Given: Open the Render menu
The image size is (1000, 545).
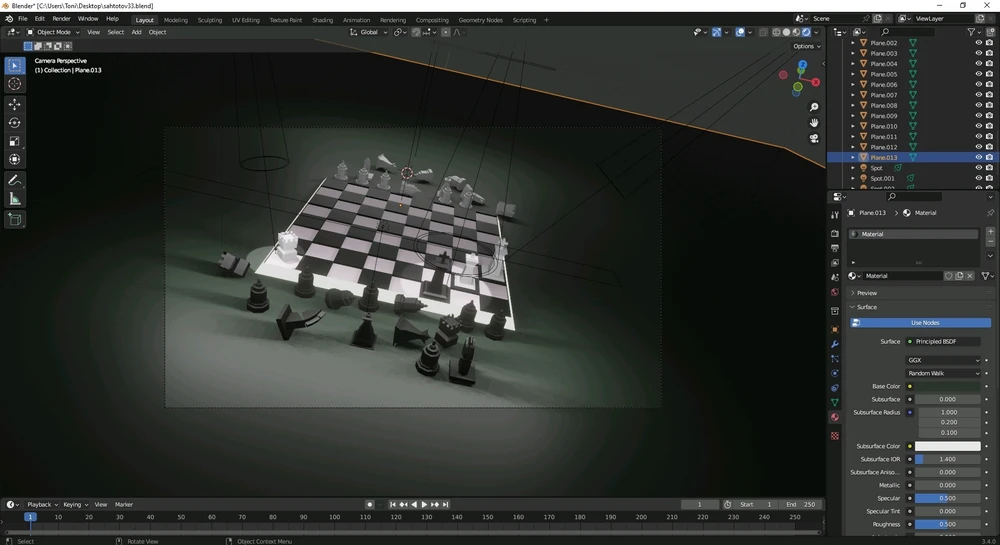Looking at the screenshot, I should (x=61, y=19).
